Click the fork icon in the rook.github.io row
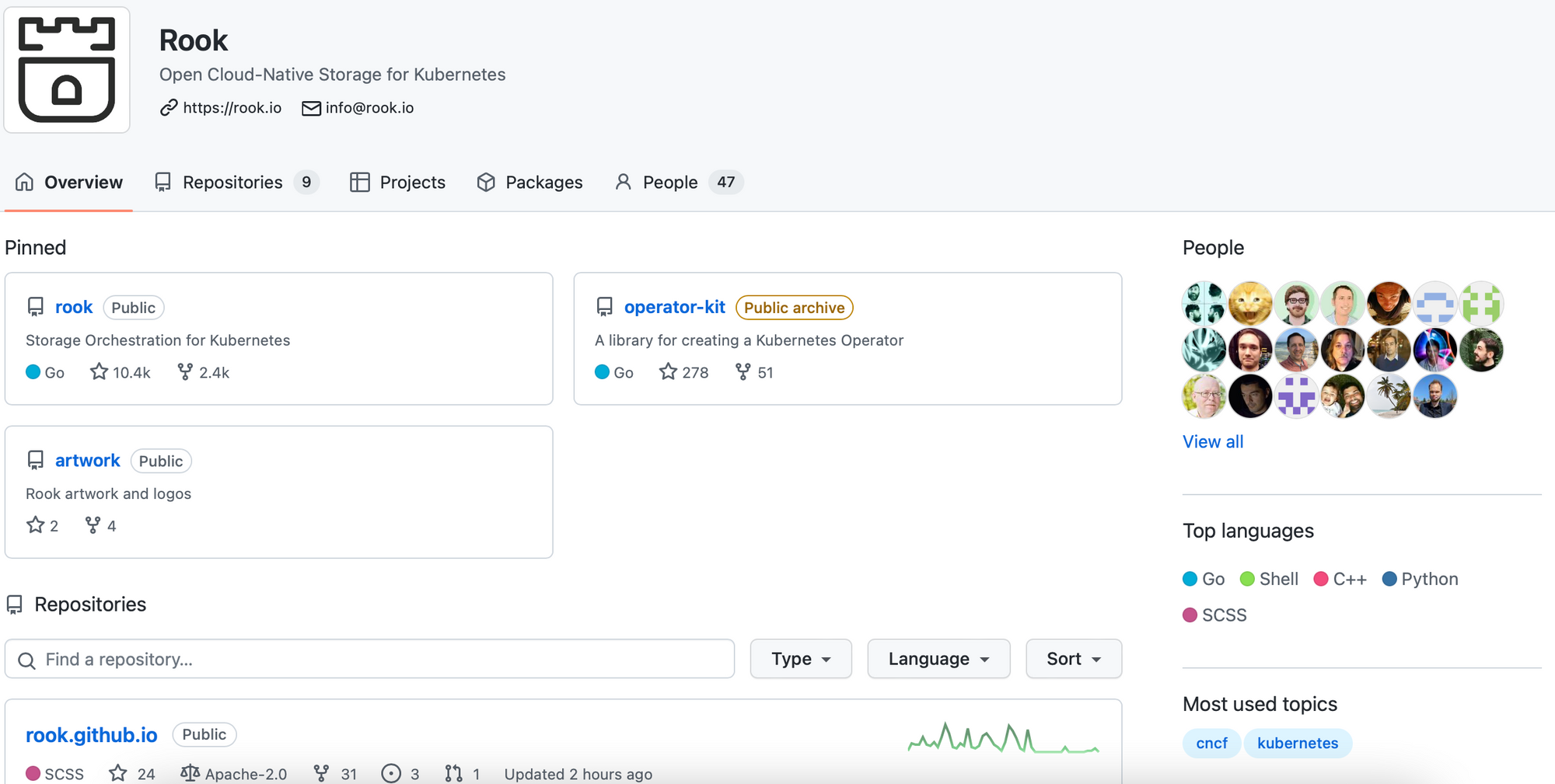The height and width of the screenshot is (784, 1555). point(321,773)
